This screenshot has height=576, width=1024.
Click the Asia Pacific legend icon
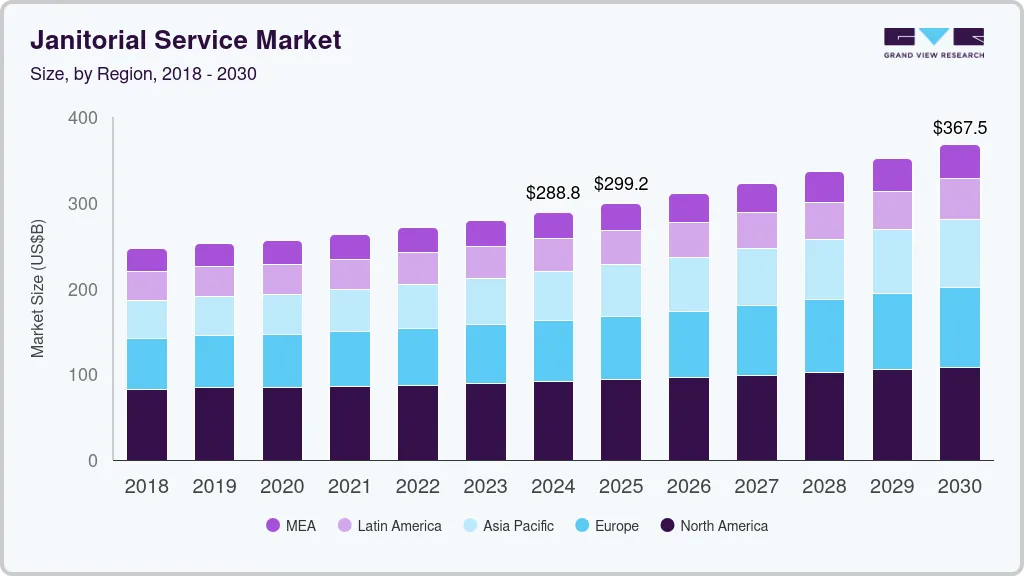click(x=469, y=525)
